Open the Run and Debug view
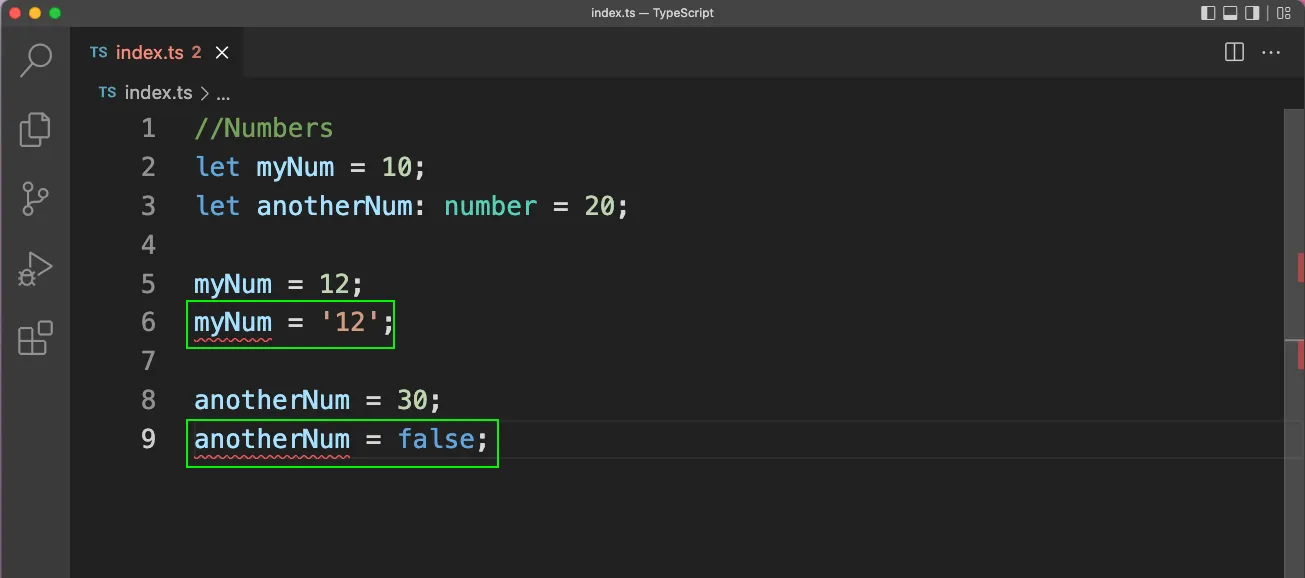 35,269
